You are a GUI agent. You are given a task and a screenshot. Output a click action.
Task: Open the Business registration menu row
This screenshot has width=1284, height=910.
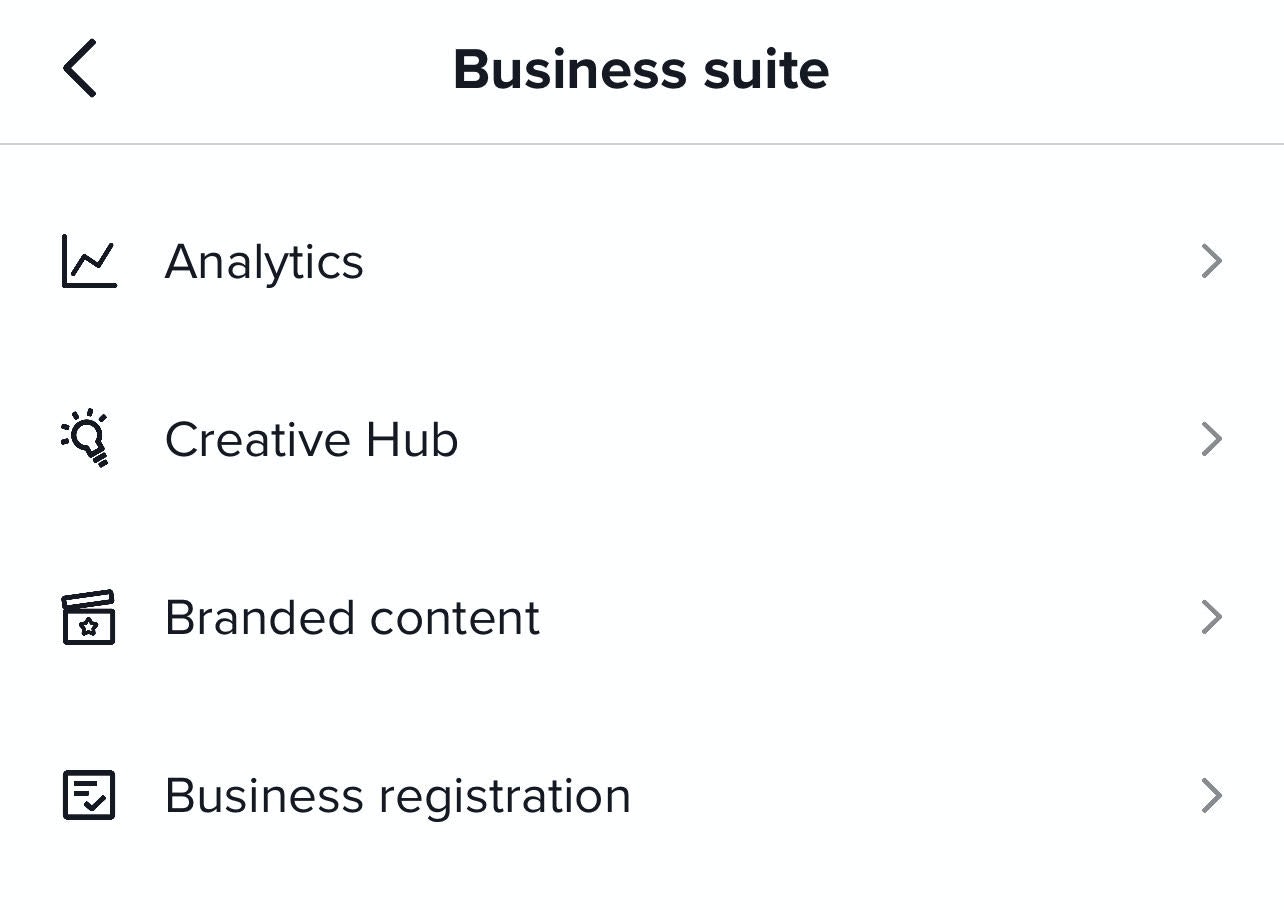(x=800, y=796)
